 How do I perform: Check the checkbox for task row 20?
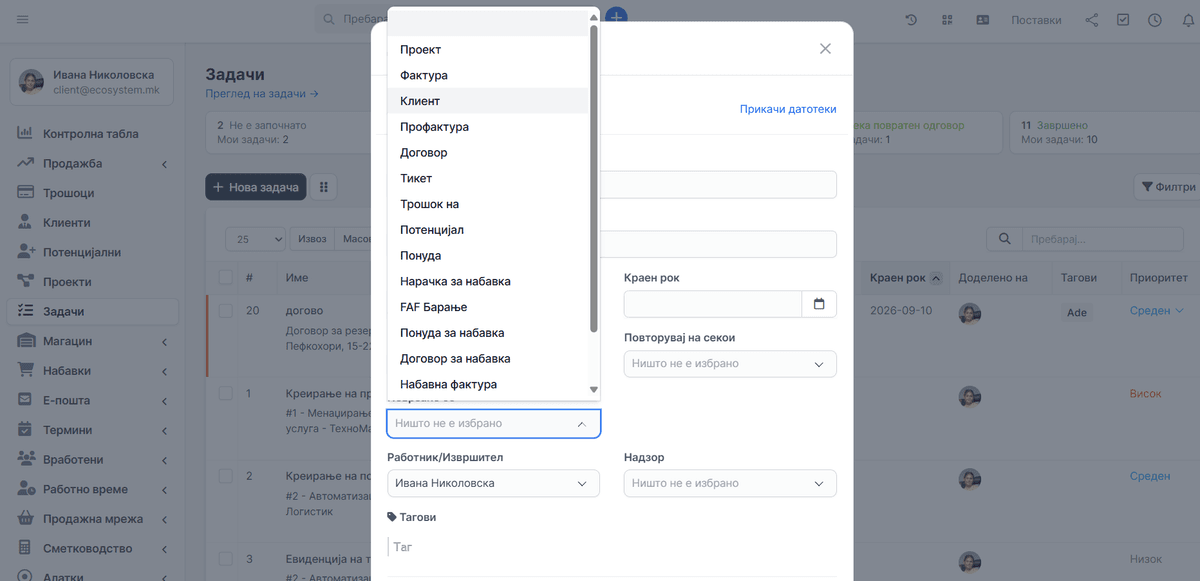click(226, 311)
